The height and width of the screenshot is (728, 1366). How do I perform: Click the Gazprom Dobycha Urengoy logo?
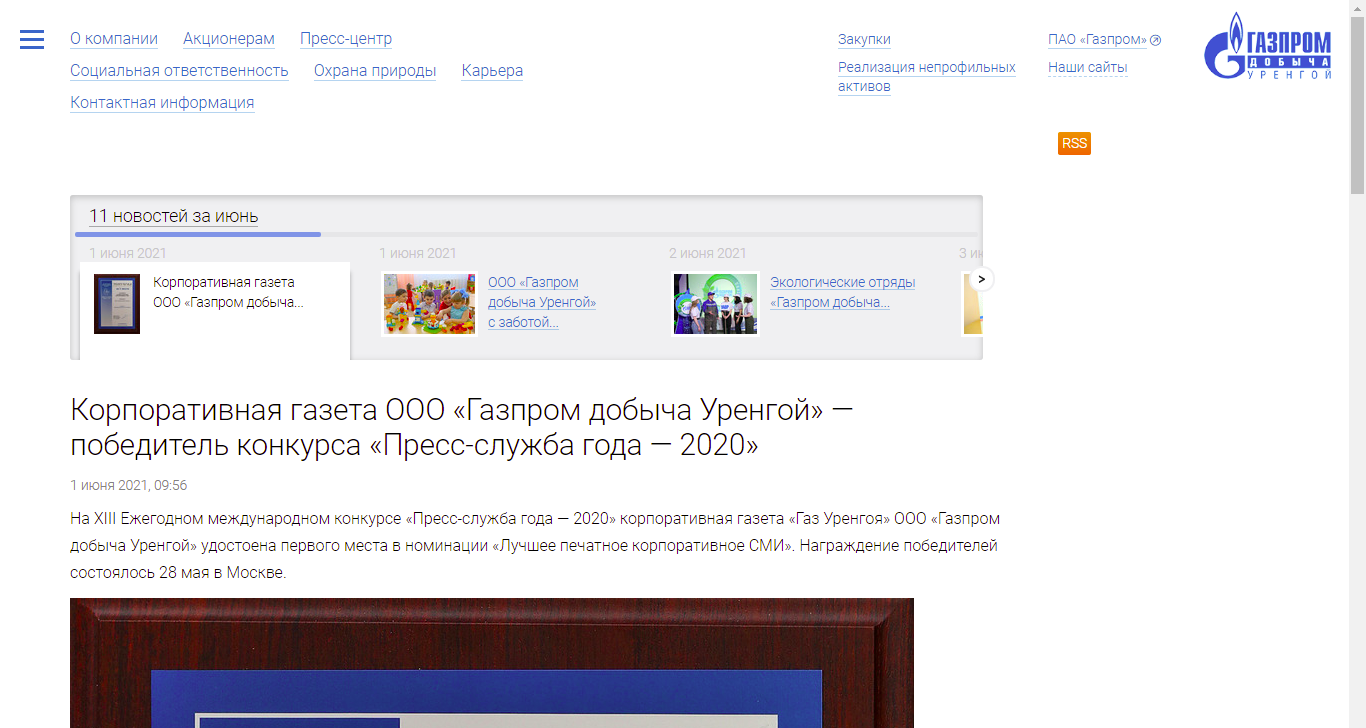coord(1268,47)
